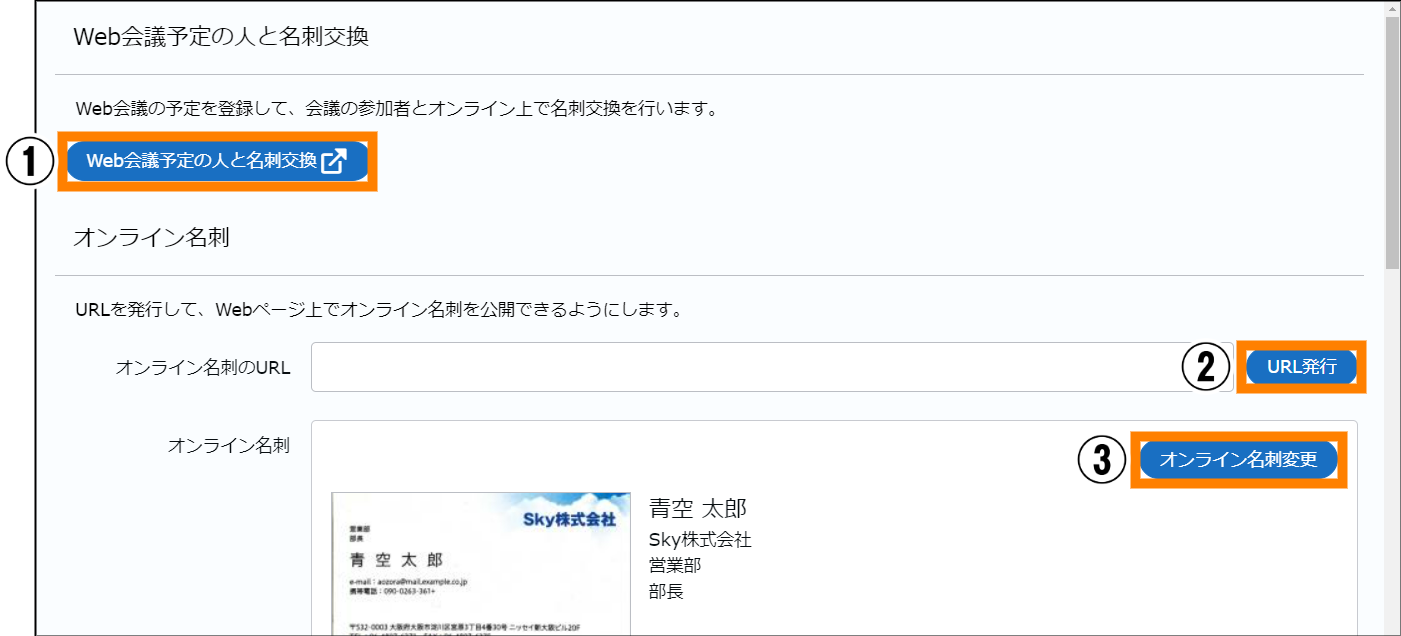
Task: Click the email address printed on the card
Action: click(x=409, y=581)
